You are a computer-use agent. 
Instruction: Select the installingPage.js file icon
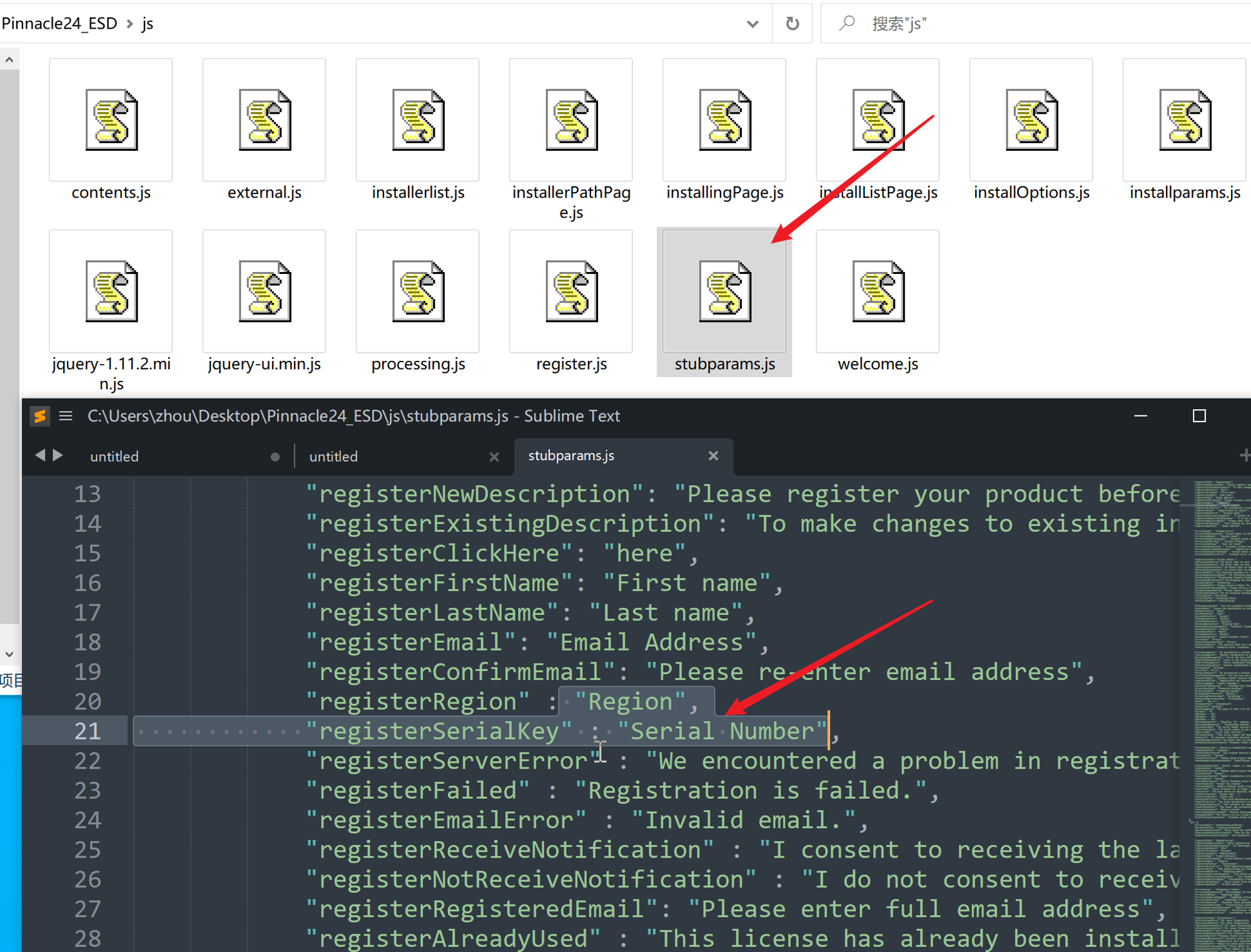coord(724,120)
